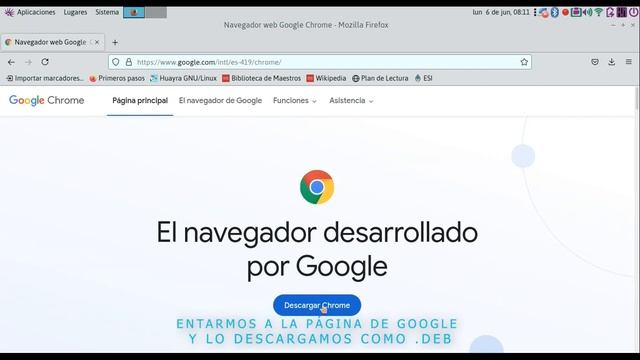Reload the current page
The width and height of the screenshot is (640, 360).
click(x=45, y=62)
